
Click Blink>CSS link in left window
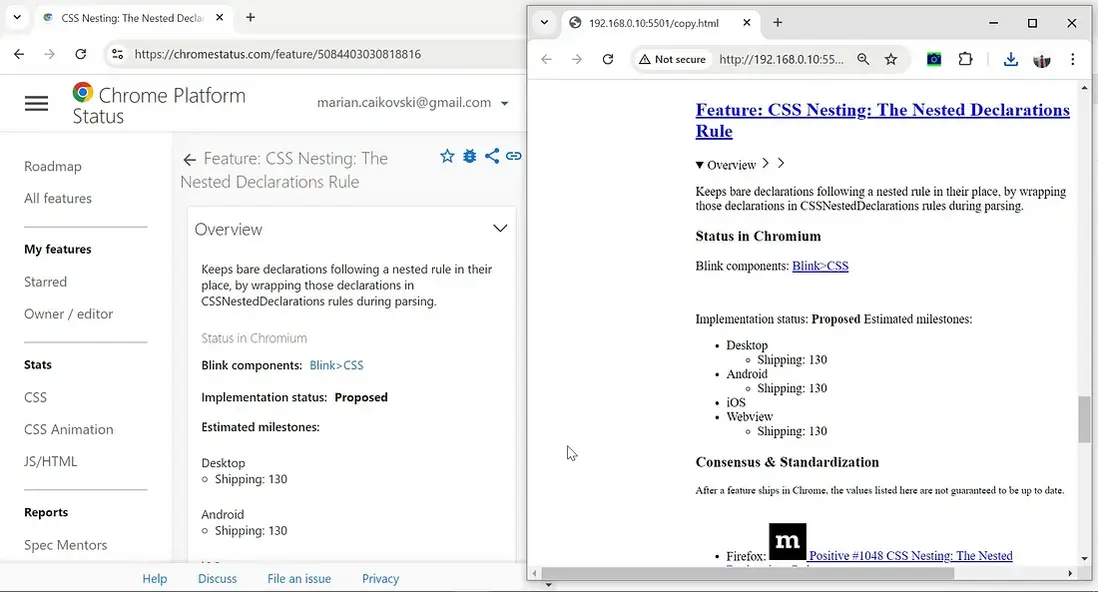tap(336, 365)
